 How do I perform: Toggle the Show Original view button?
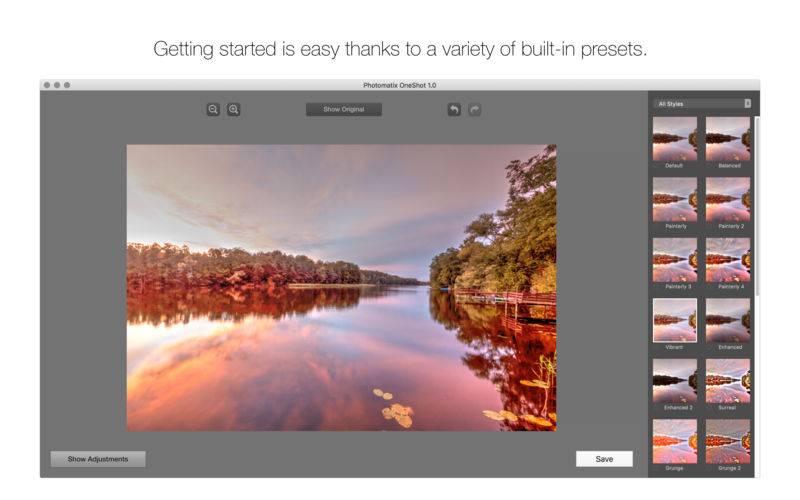tap(344, 109)
